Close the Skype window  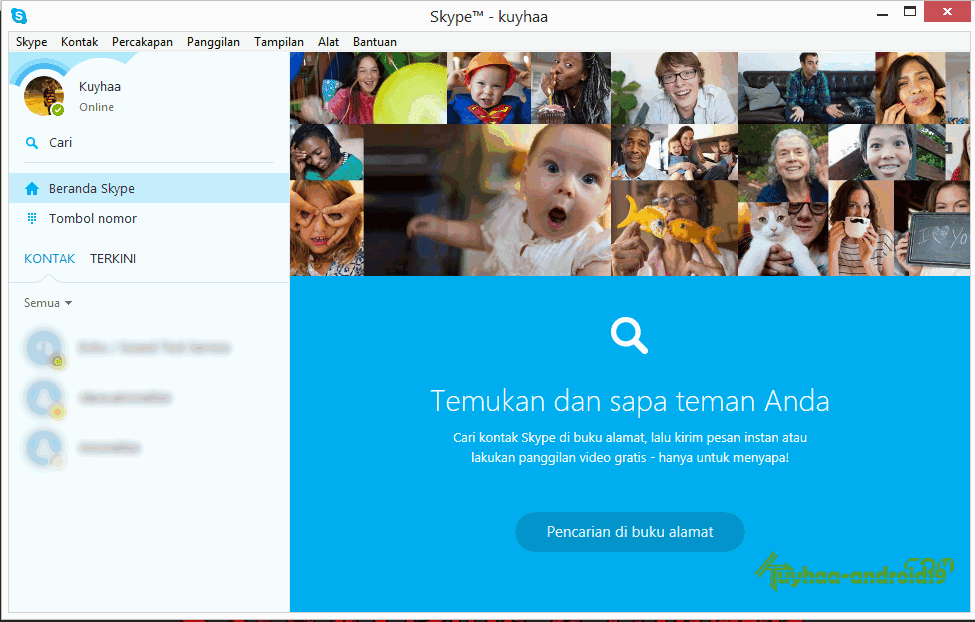pos(947,12)
